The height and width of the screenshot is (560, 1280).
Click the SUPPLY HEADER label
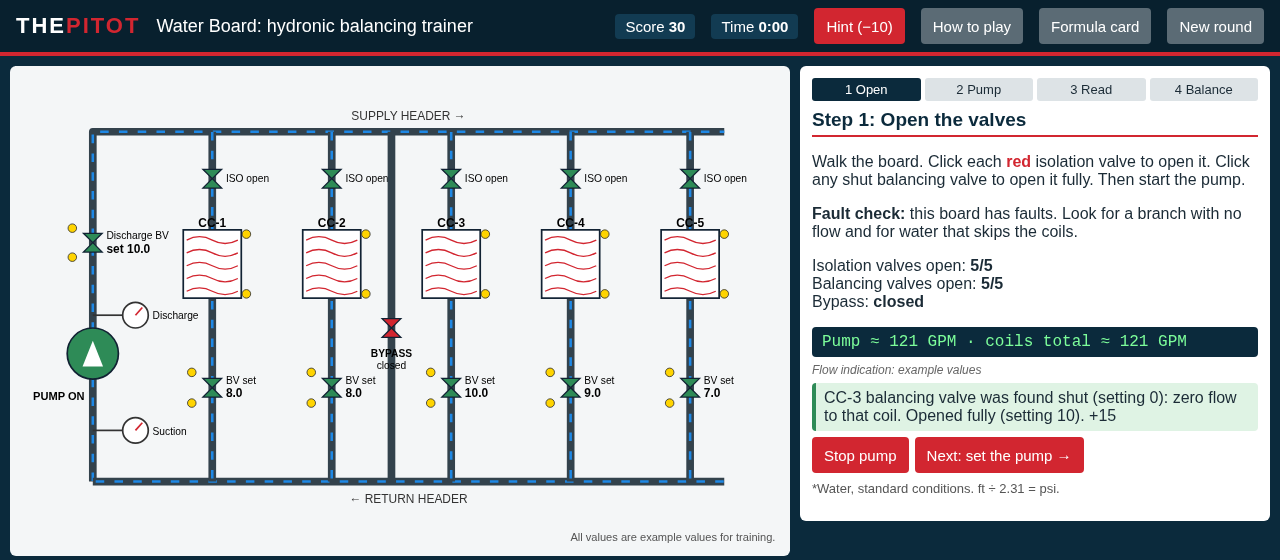pyautogui.click(x=408, y=116)
